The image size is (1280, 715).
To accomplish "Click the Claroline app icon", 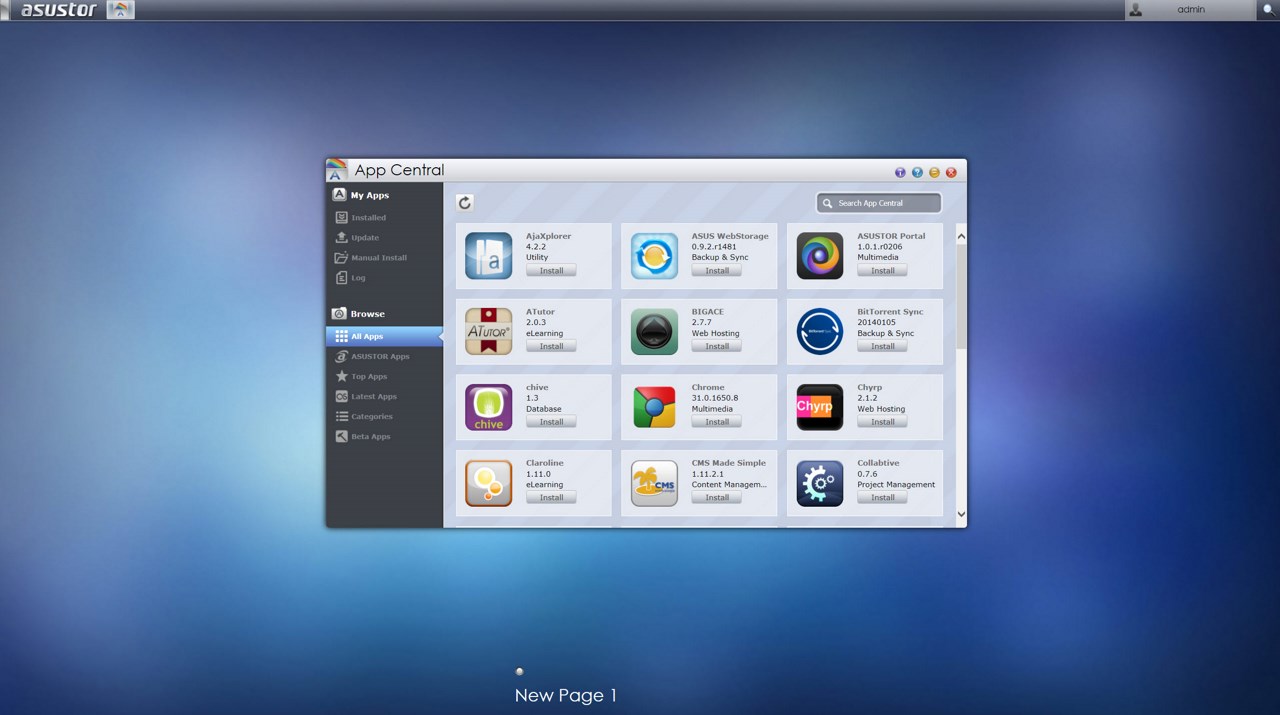I will click(x=489, y=482).
